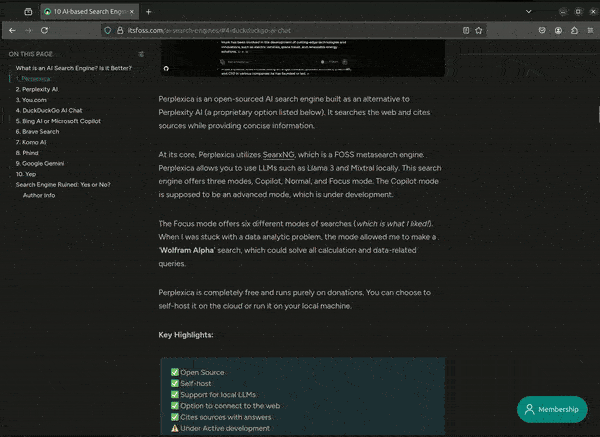Click the Self-host list item text
The height and width of the screenshot is (437, 600).
(196, 384)
